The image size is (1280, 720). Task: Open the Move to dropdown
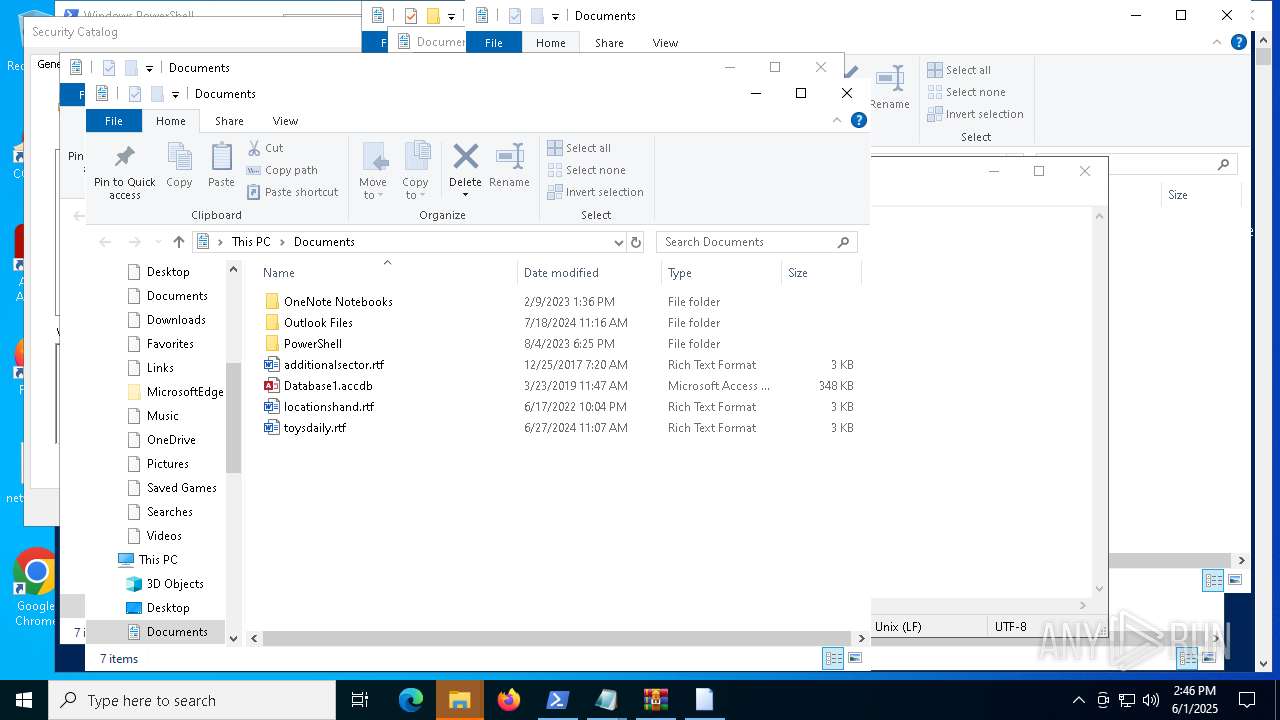pos(373,171)
